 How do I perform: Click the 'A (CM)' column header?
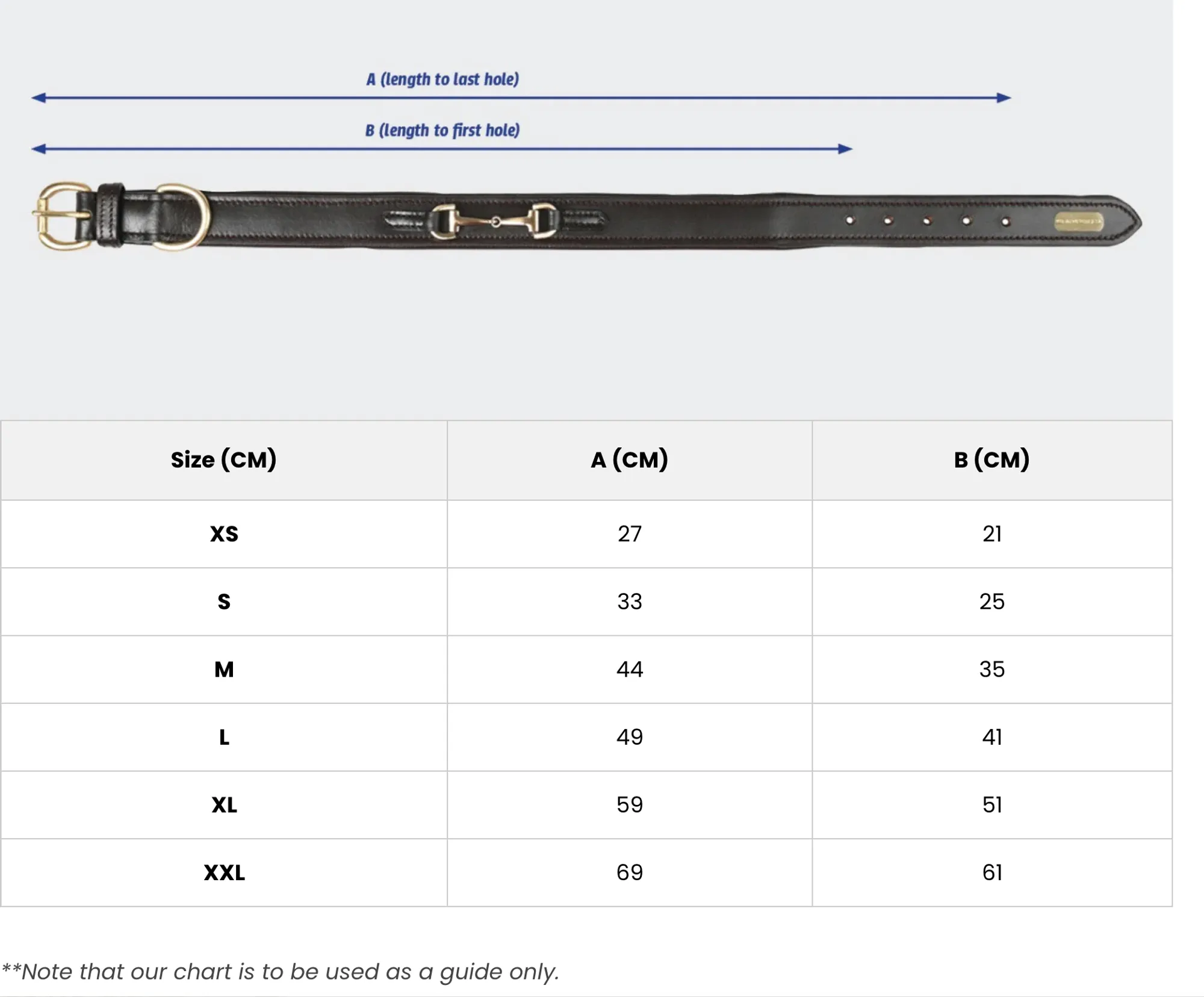tap(630, 460)
